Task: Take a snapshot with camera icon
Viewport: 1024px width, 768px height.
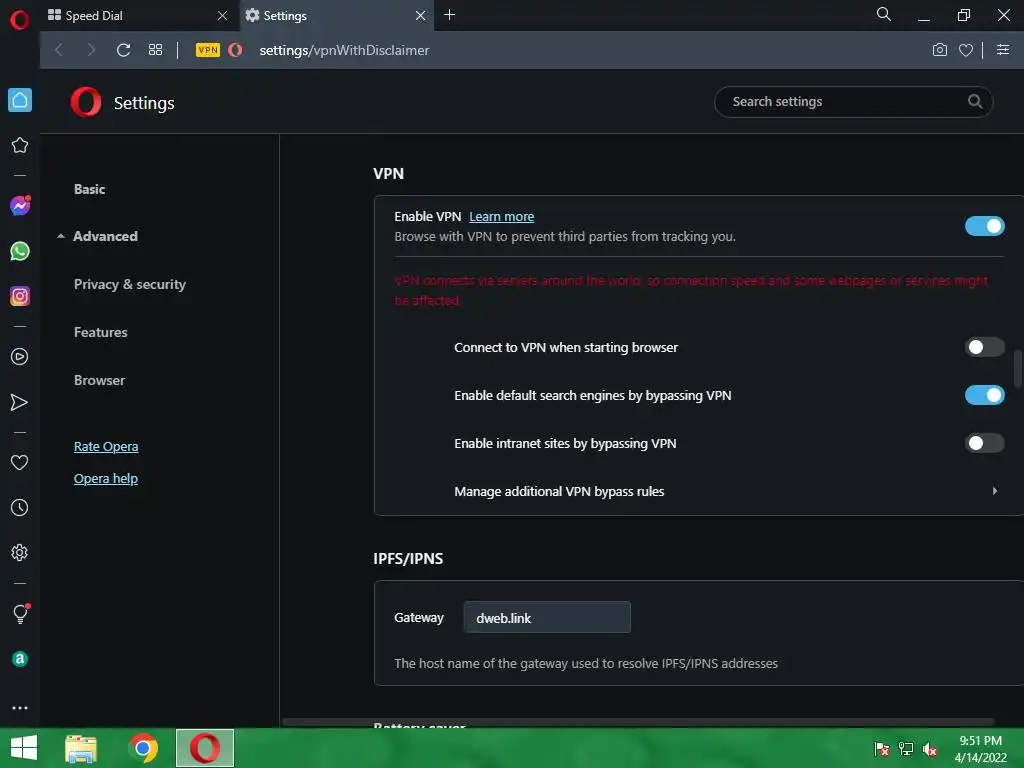Action: (x=940, y=50)
